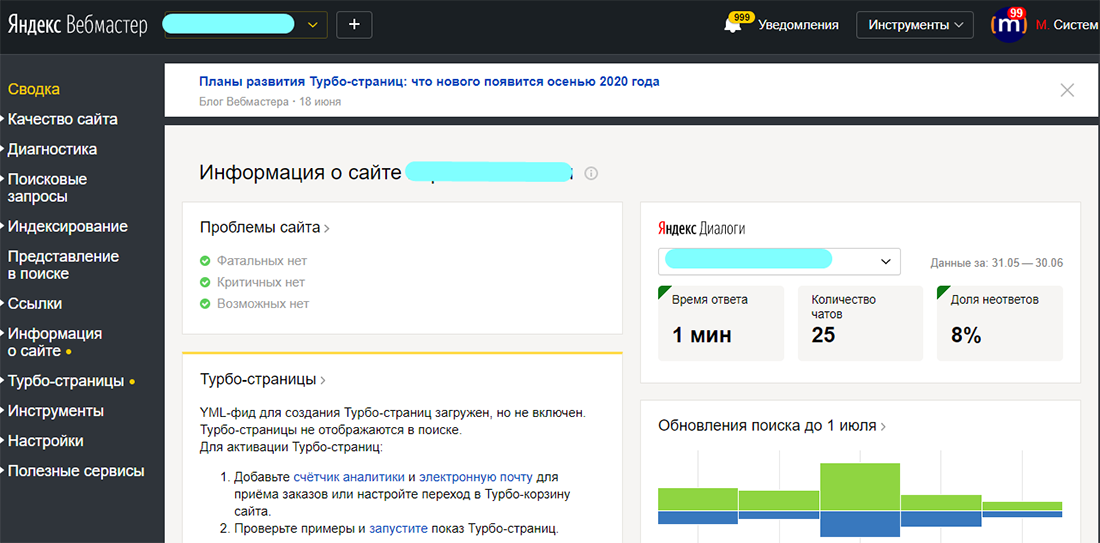
Task: Open Уведомления notifications link
Action: click(x=798, y=25)
